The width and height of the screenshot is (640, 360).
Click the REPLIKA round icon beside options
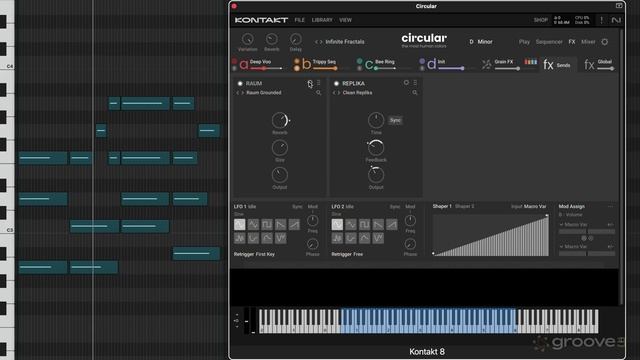click(x=406, y=83)
